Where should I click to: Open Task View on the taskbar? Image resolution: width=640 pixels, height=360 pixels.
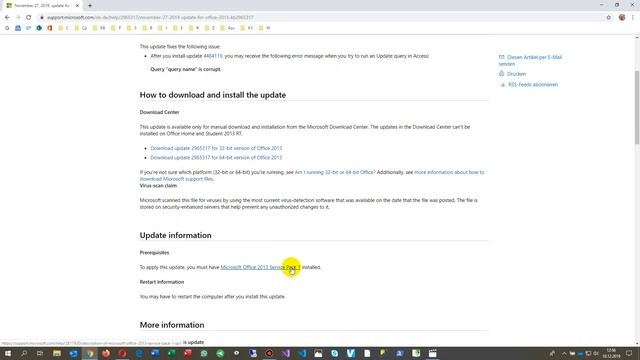[x=40, y=353]
